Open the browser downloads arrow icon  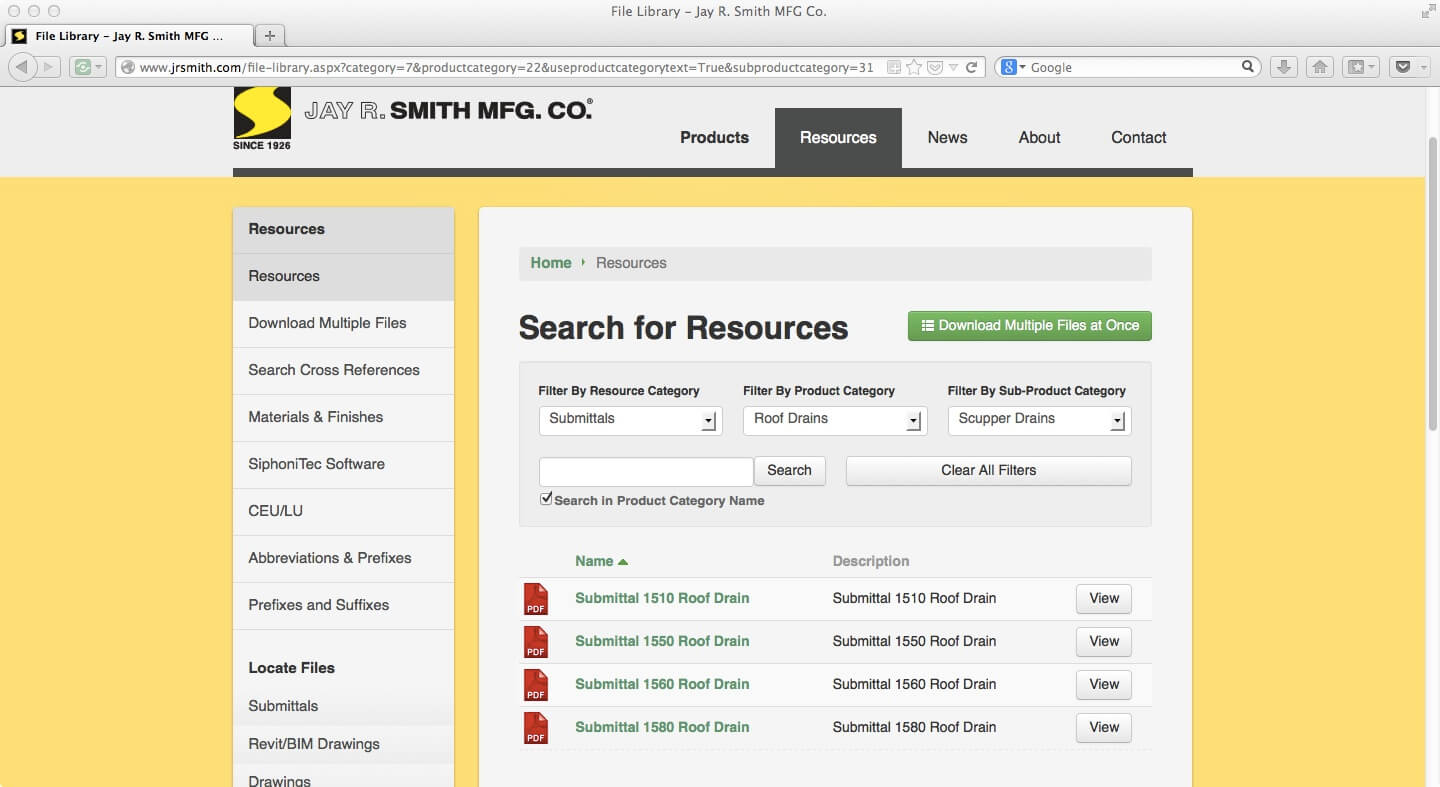[x=1284, y=67]
